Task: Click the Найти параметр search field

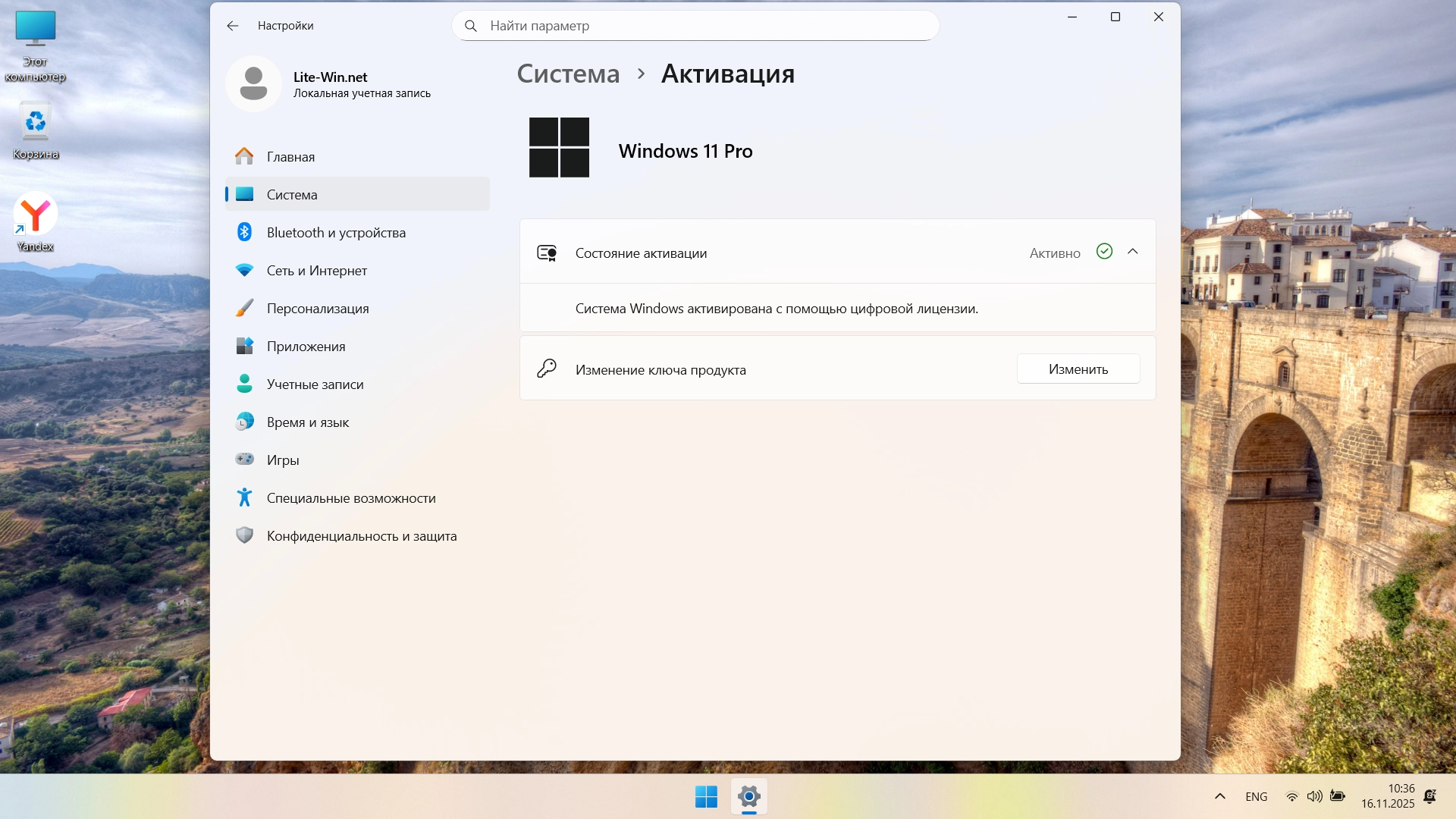Action: point(695,26)
